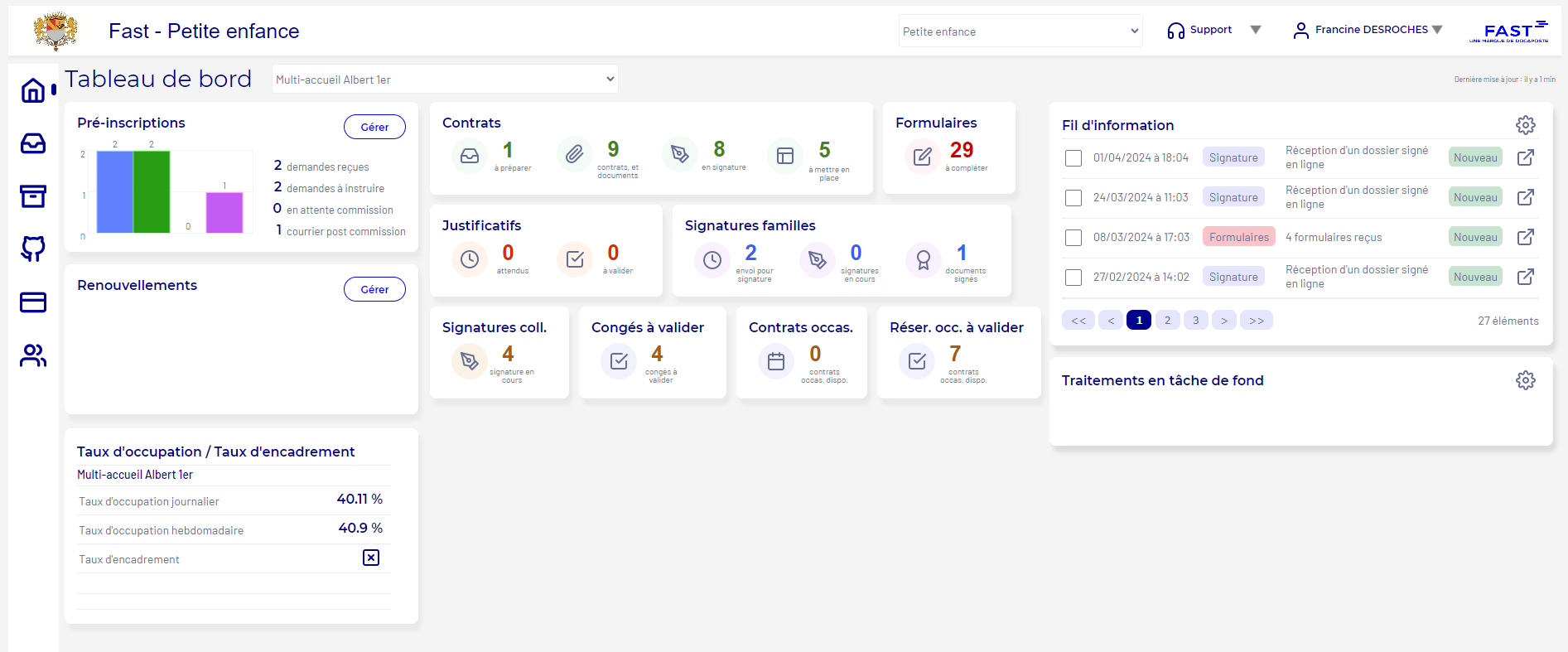This screenshot has width=1568, height=652.
Task: Click the Formulaires tag on 08/03/2024 row
Action: tap(1238, 237)
